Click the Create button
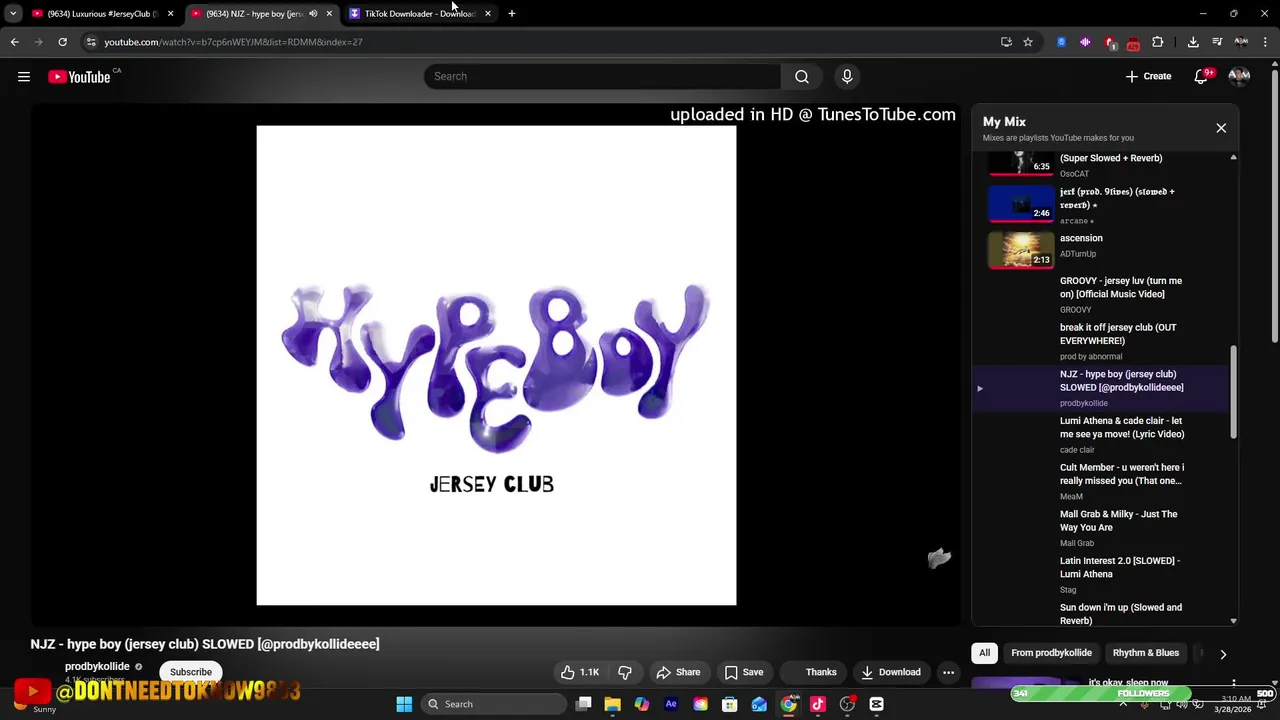The width and height of the screenshot is (1280, 720). click(x=1148, y=77)
